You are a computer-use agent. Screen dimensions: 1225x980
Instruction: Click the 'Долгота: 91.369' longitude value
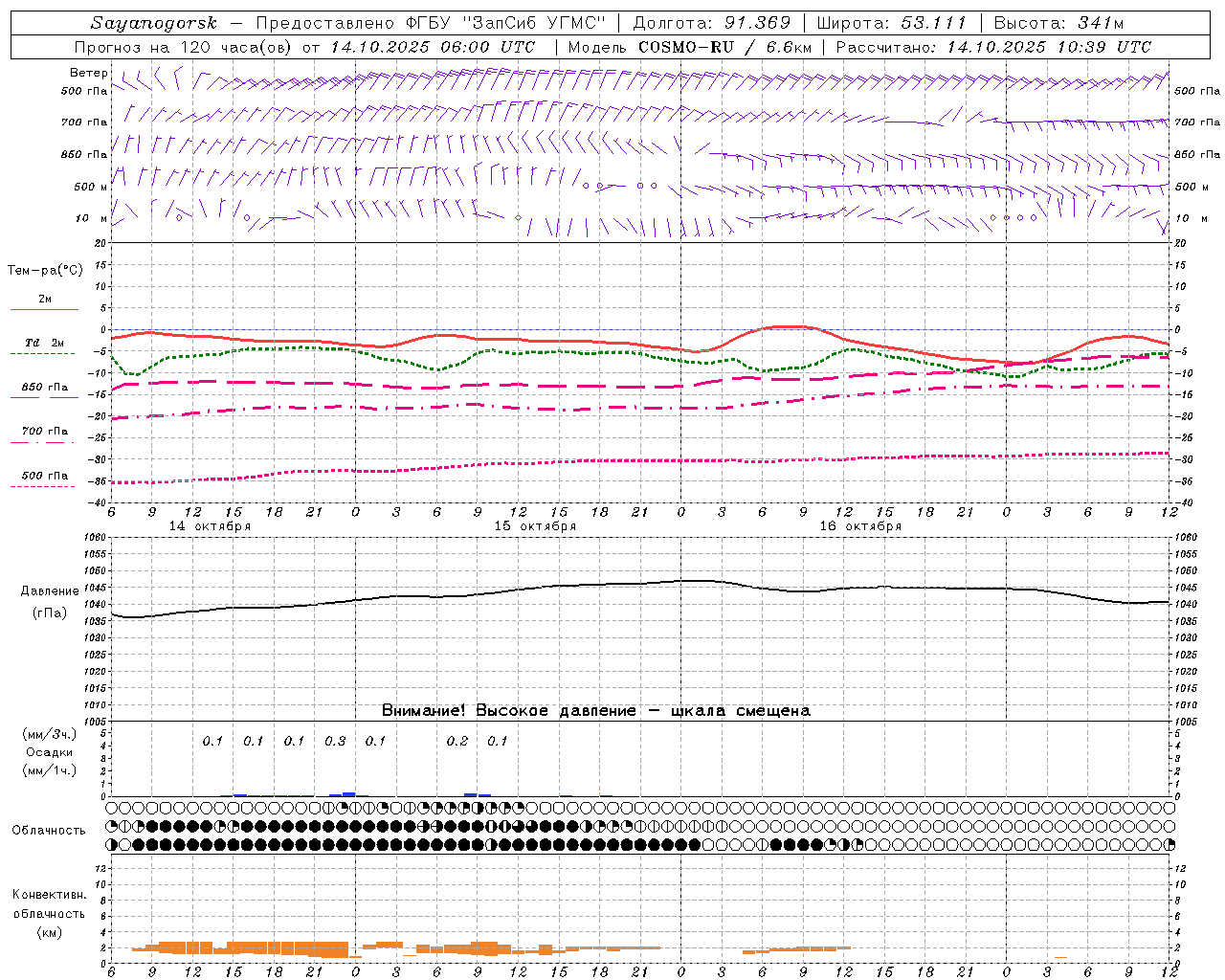(712, 23)
